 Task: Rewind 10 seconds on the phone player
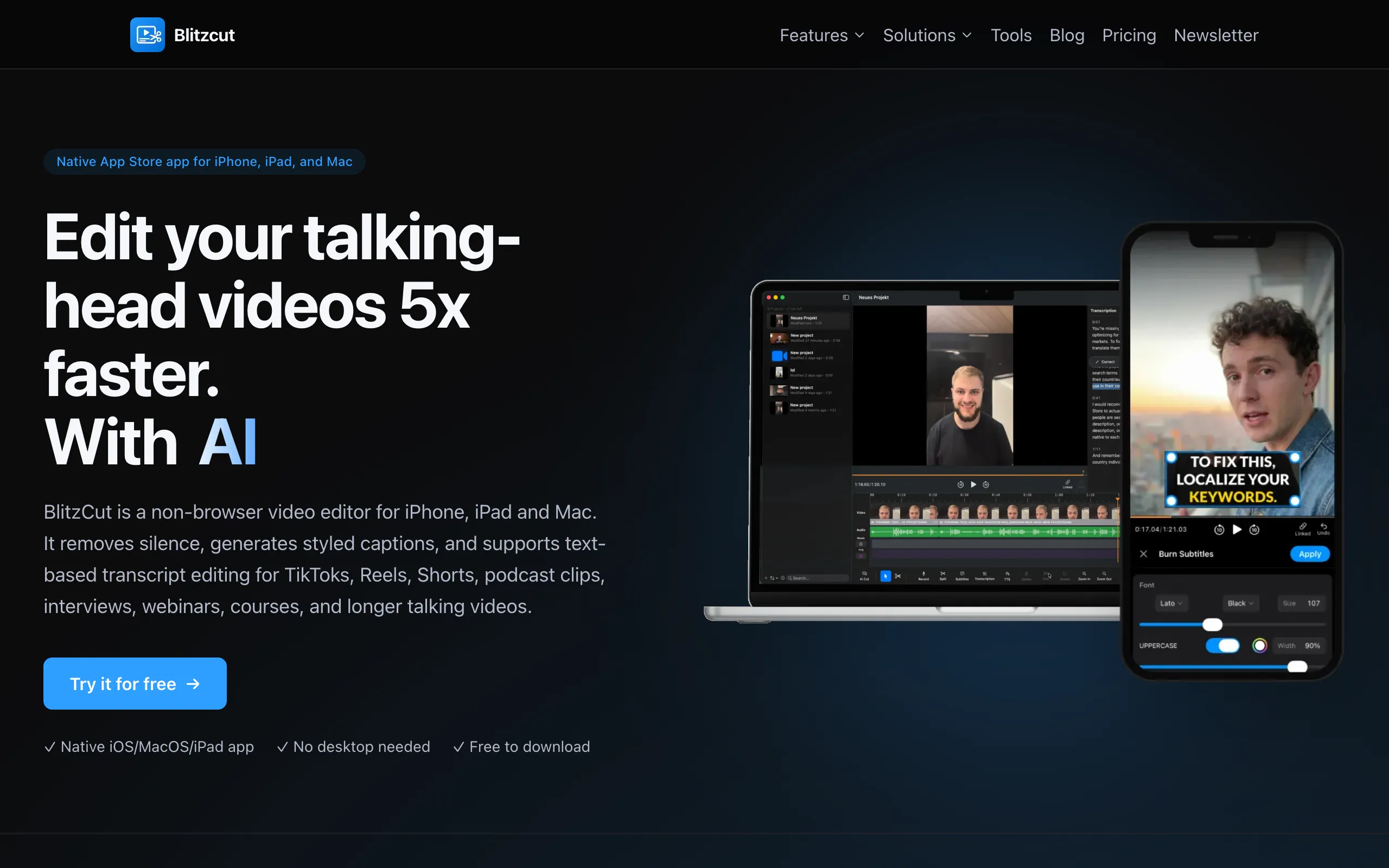point(1219,529)
